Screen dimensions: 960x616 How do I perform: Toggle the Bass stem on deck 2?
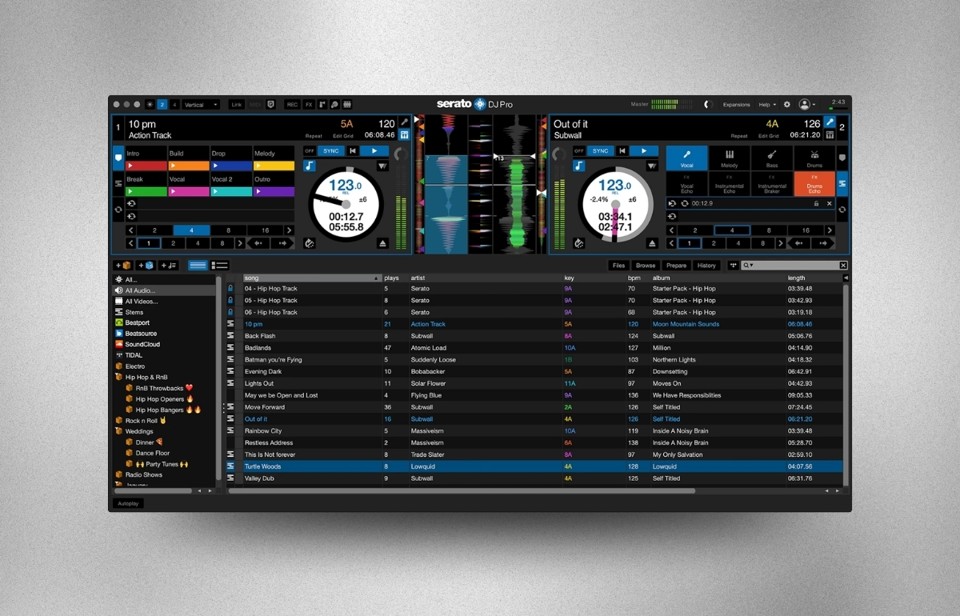coord(772,158)
